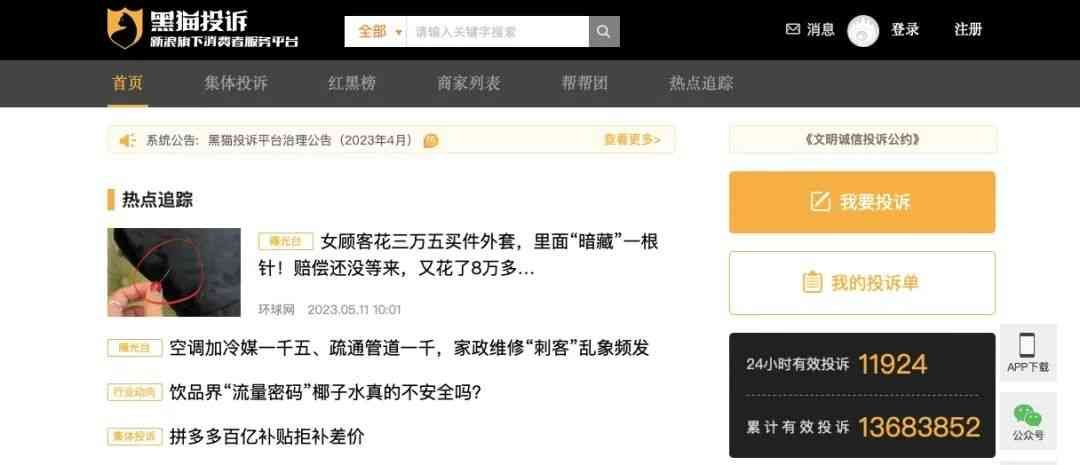Open 《文明诚信投诉公约》 link
The height and width of the screenshot is (465, 1080).
(862, 140)
